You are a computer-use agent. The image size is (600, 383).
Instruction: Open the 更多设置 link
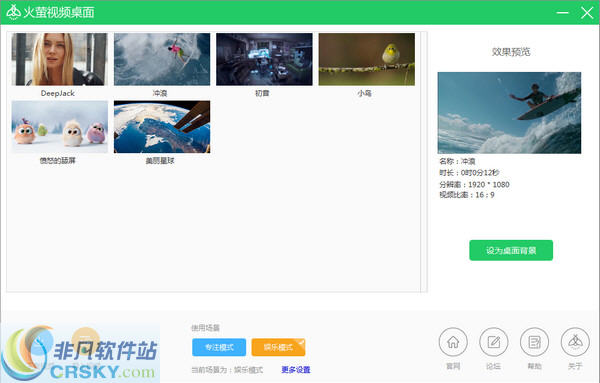pos(295,370)
